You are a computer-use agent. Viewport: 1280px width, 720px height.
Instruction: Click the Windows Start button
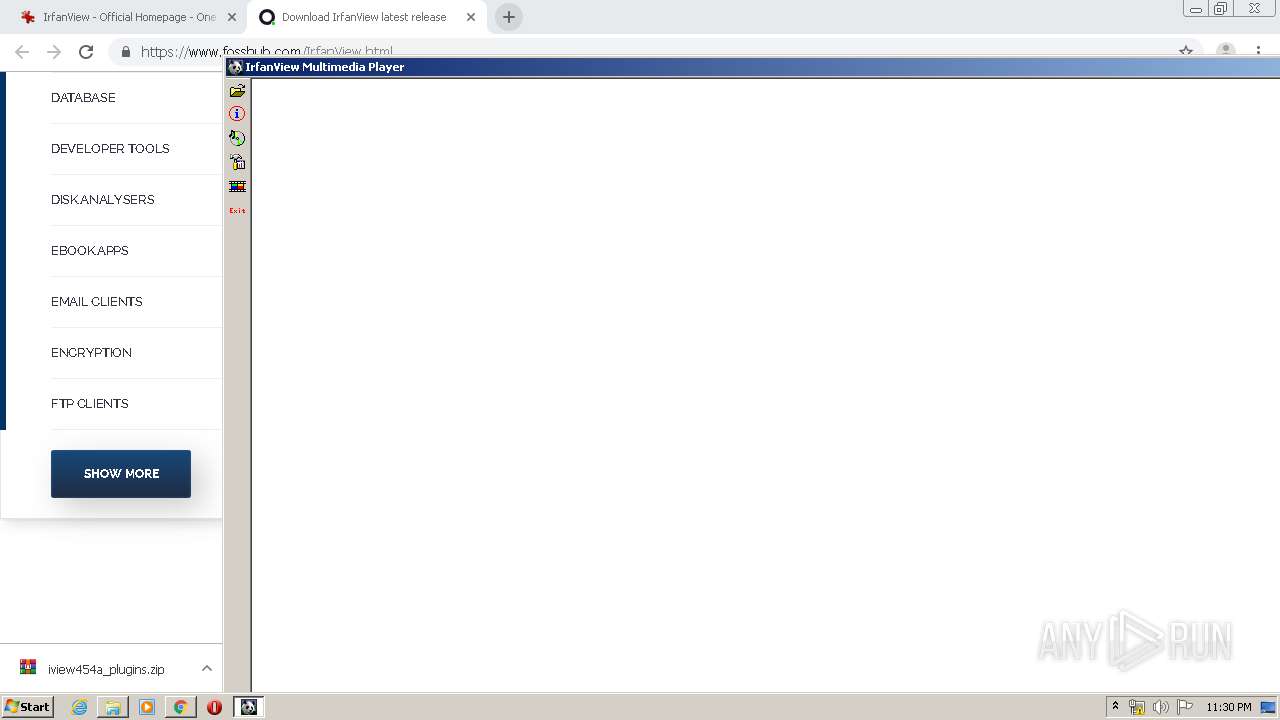[27, 706]
